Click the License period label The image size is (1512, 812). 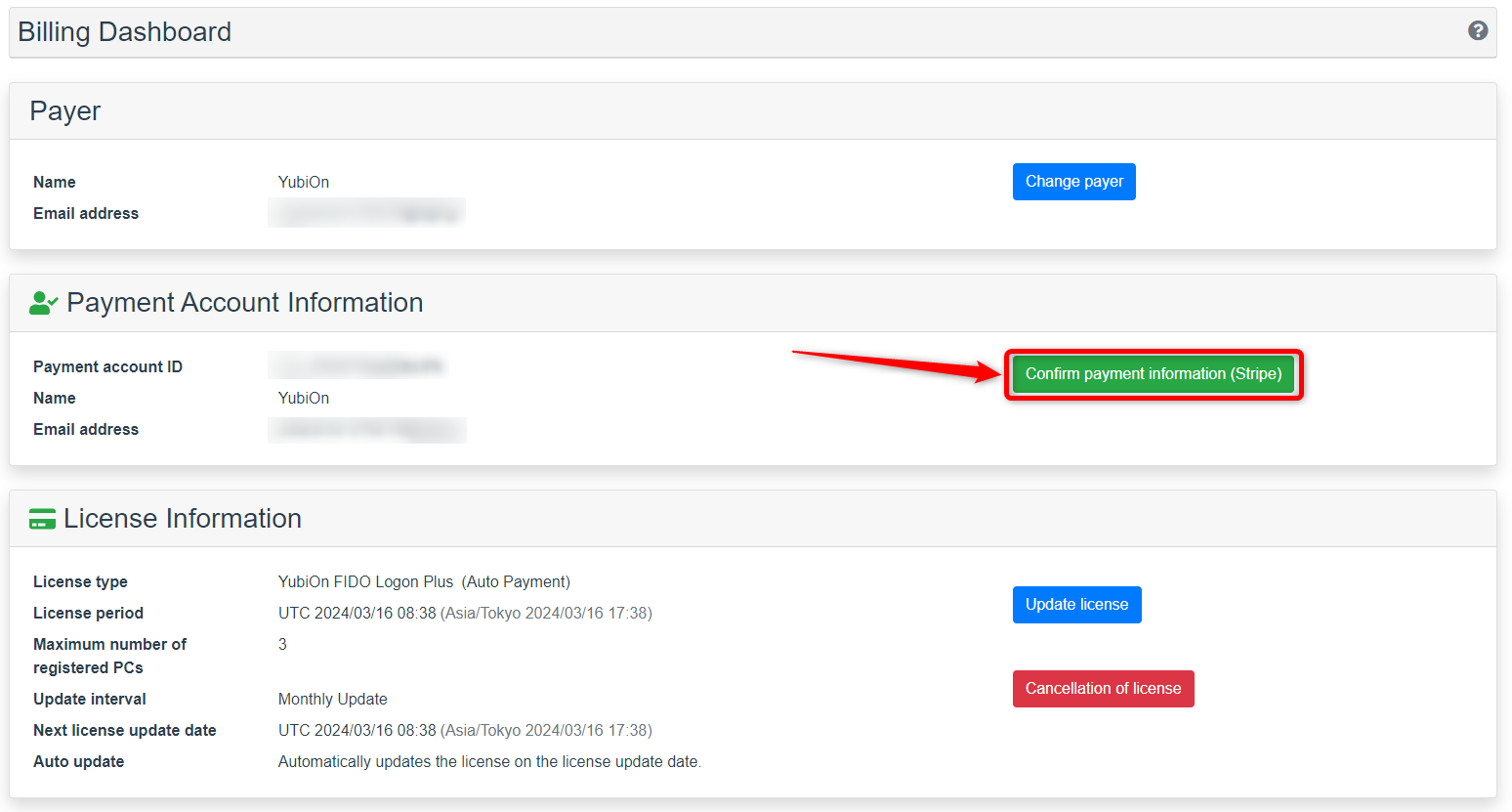(88, 613)
